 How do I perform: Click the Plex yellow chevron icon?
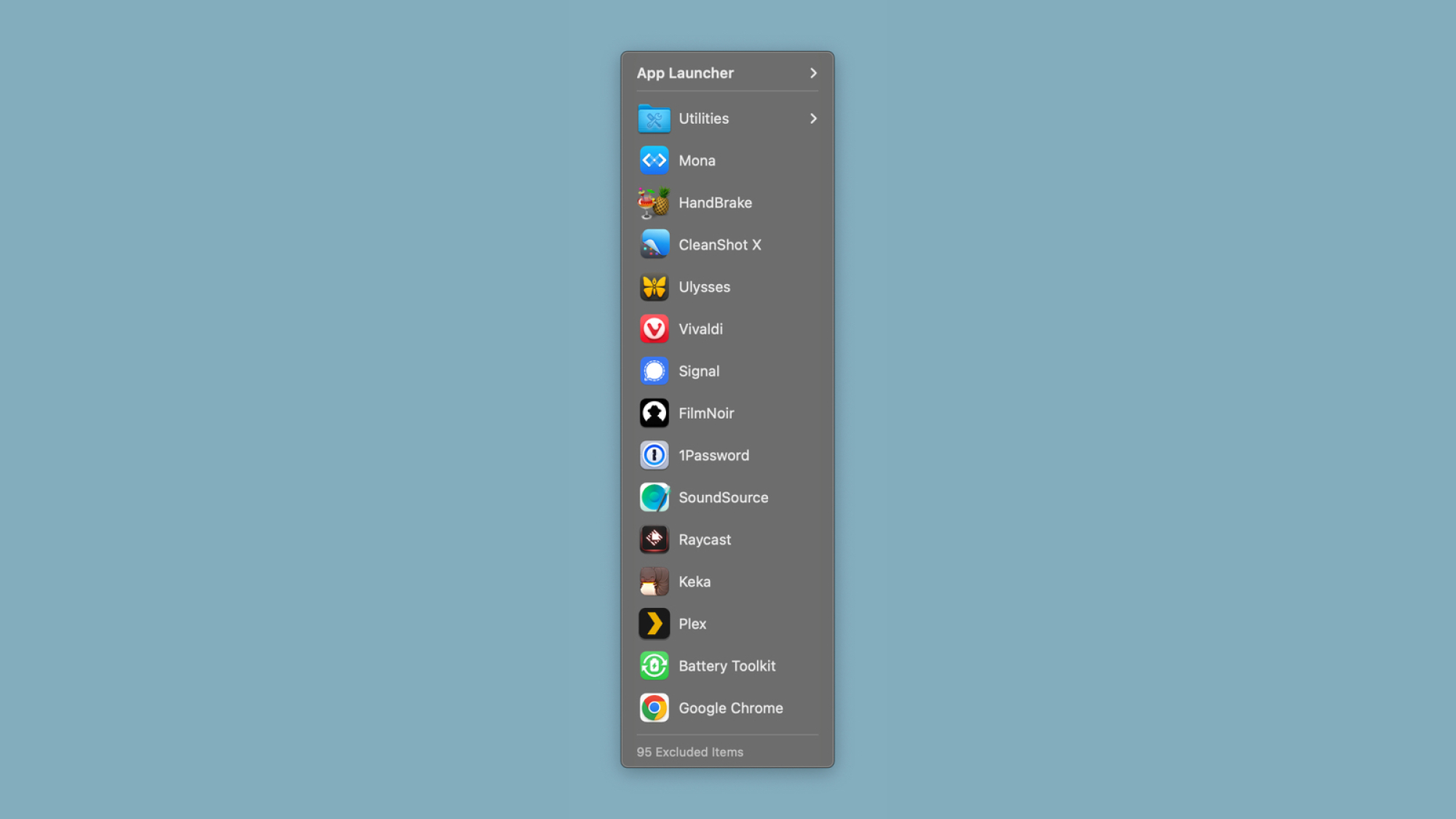pos(654,624)
